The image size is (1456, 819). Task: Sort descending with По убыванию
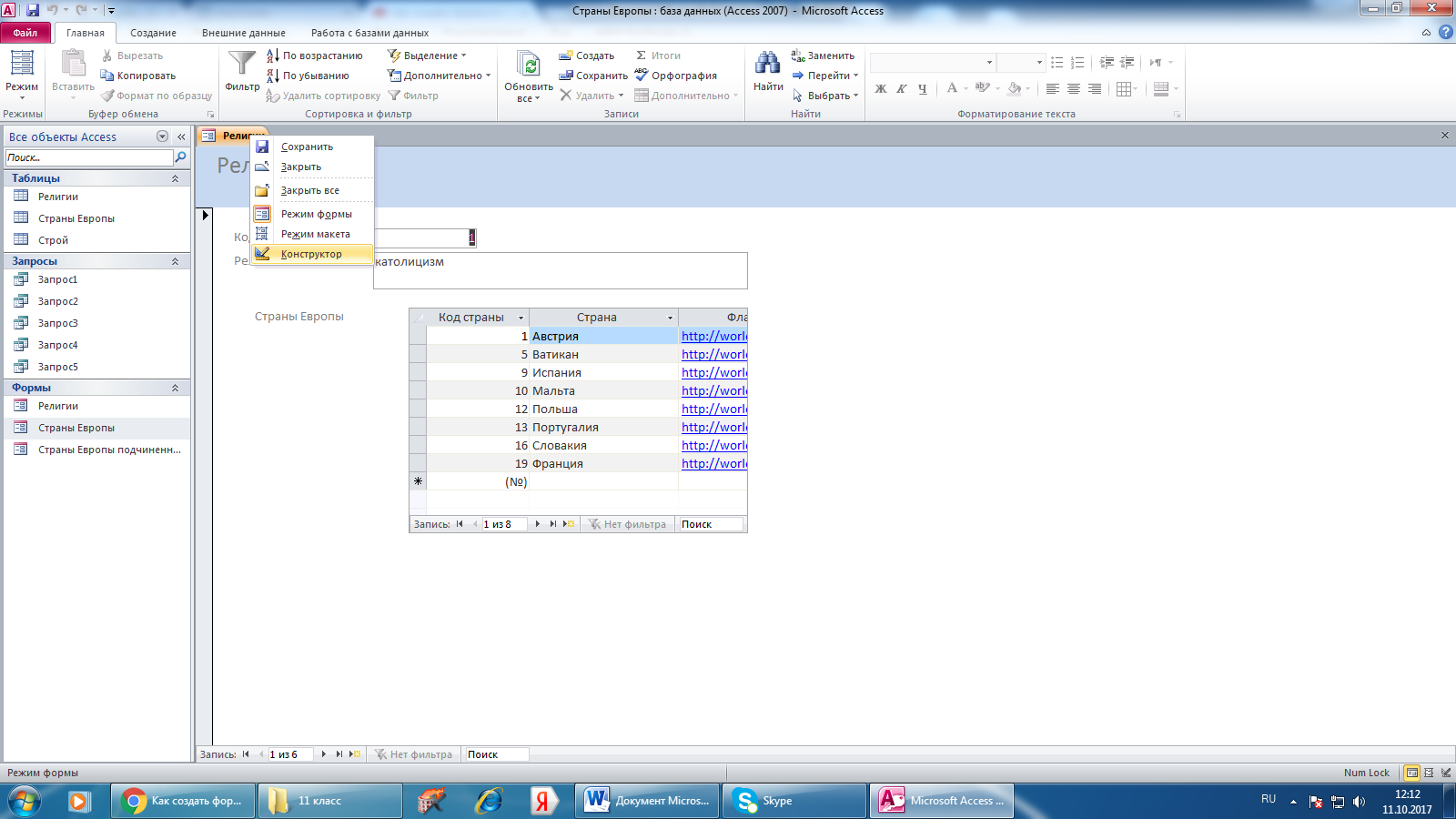308,76
